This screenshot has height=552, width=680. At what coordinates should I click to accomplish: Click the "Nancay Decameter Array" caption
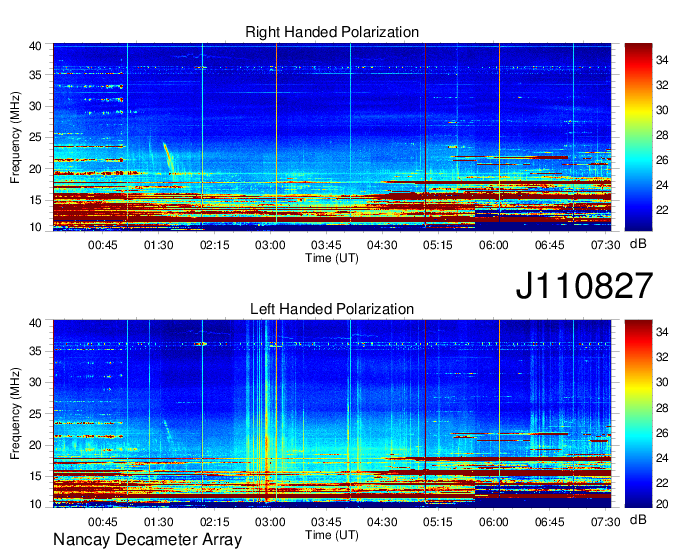(147, 540)
